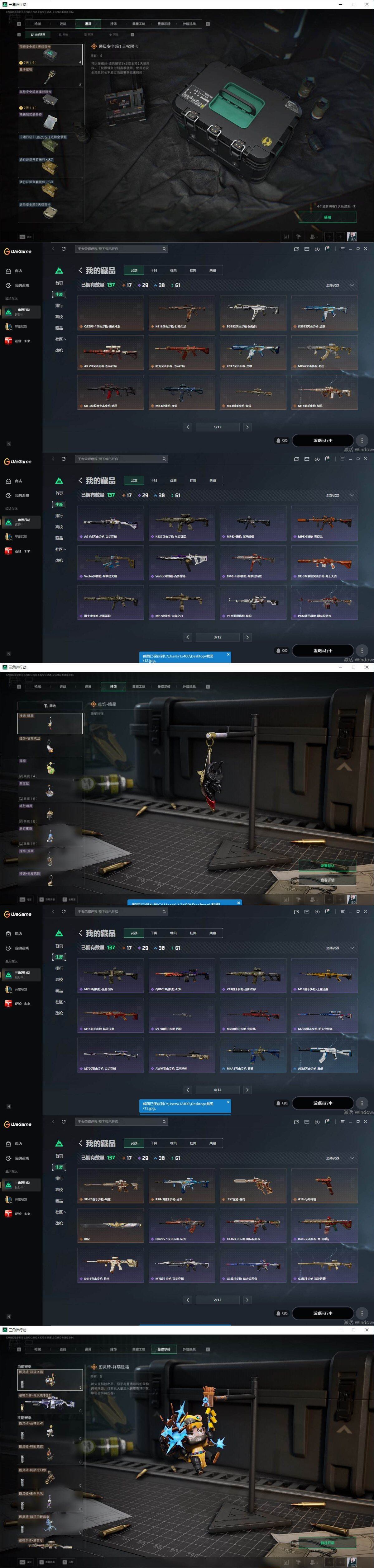Switch to the 典藏 tab on page 1/12
This screenshot has height=1568, width=374.
[213, 270]
